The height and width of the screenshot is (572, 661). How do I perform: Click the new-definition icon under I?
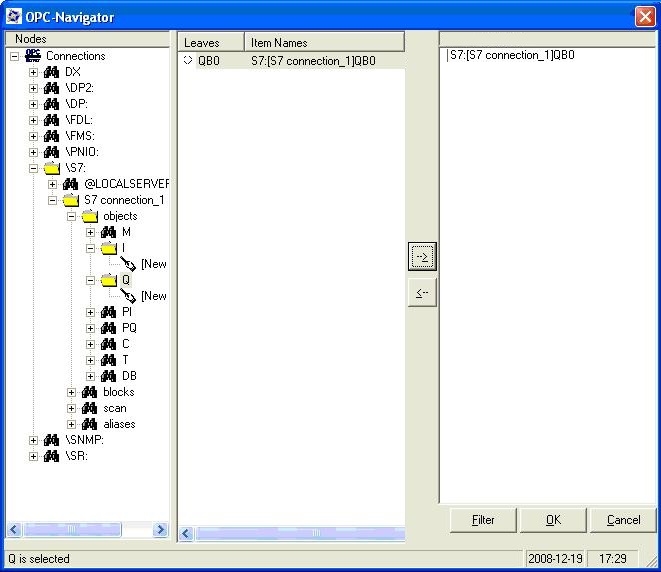[128, 264]
